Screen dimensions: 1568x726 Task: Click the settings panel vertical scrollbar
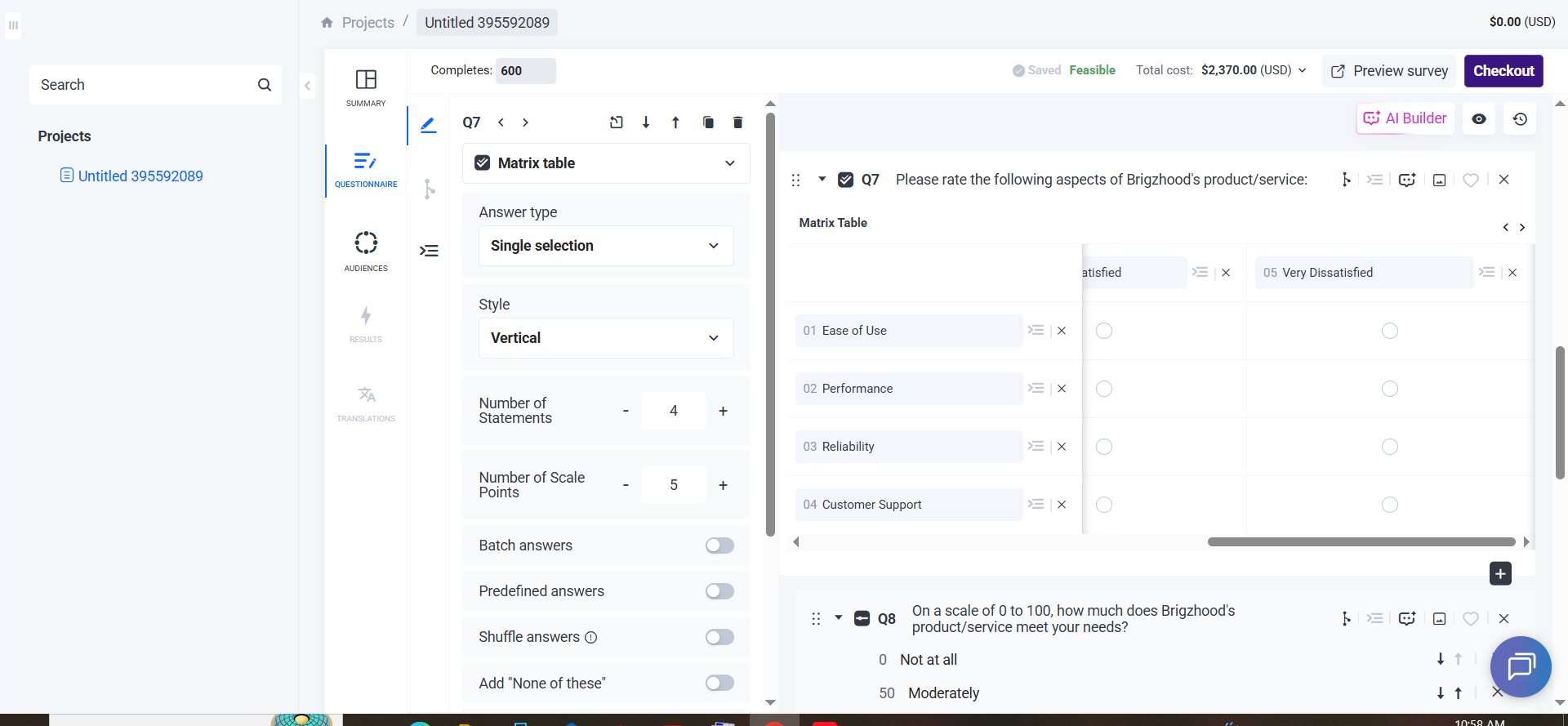pos(770,324)
